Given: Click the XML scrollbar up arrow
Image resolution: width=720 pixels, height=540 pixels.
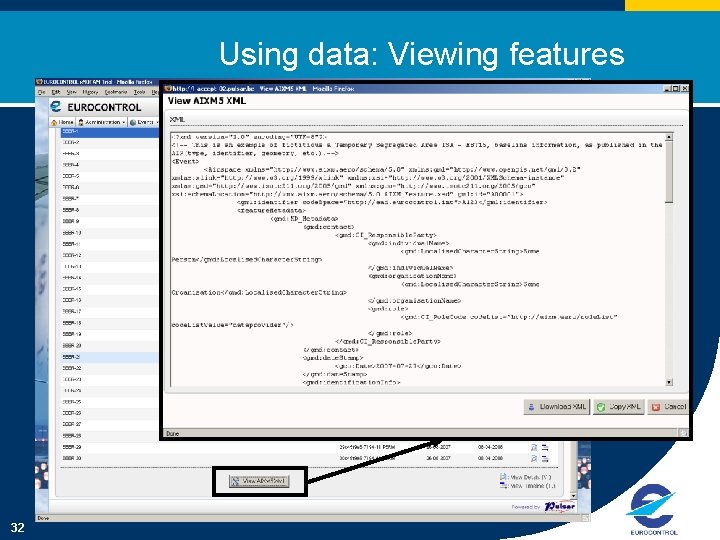Looking at the screenshot, I should click(x=669, y=137).
